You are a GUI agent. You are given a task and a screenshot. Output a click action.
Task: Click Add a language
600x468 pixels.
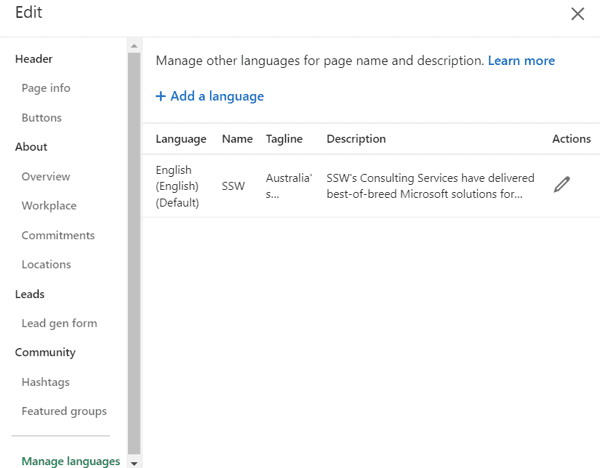(210, 96)
